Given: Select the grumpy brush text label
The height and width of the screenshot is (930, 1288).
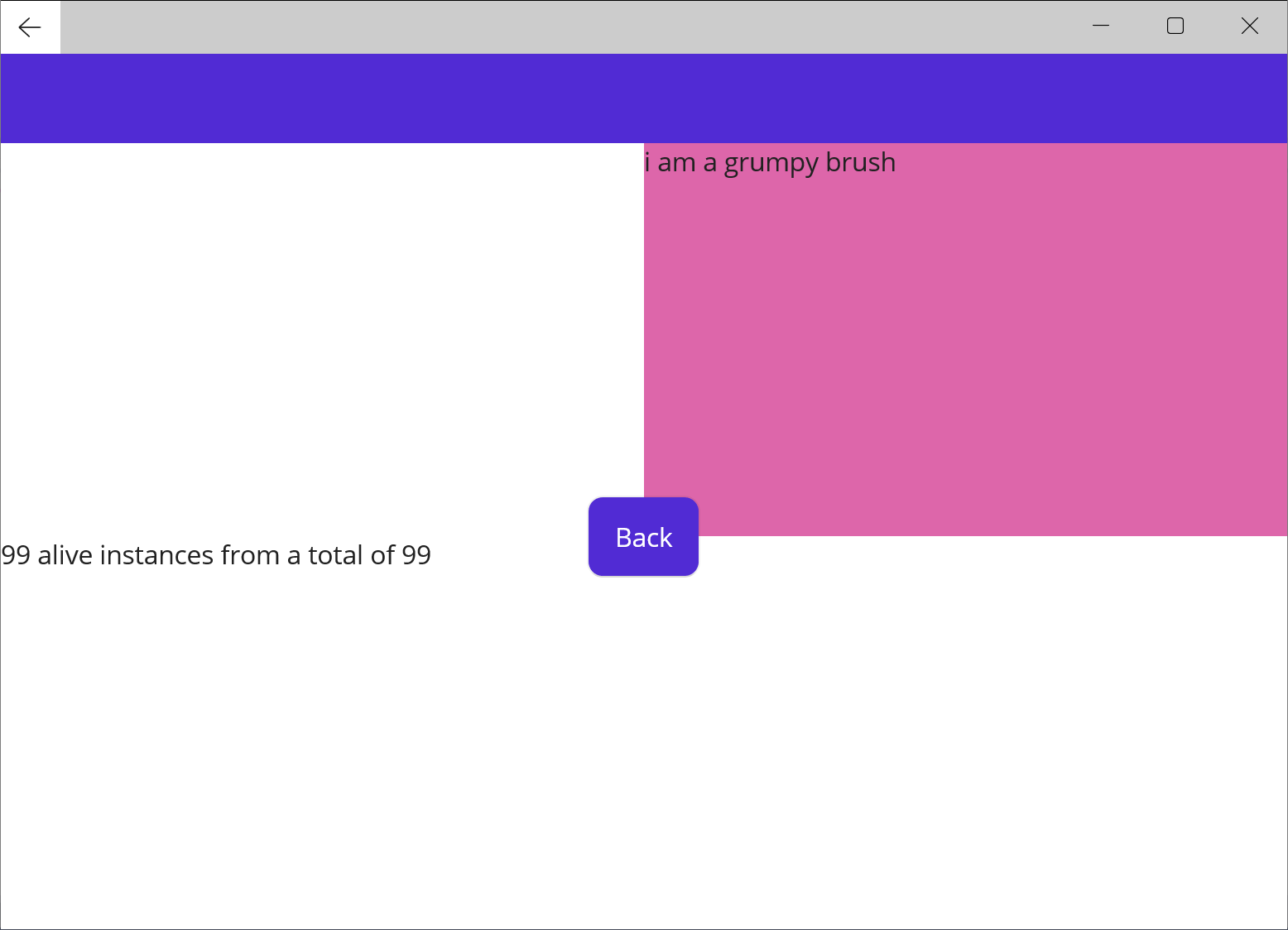Looking at the screenshot, I should pyautogui.click(x=769, y=162).
